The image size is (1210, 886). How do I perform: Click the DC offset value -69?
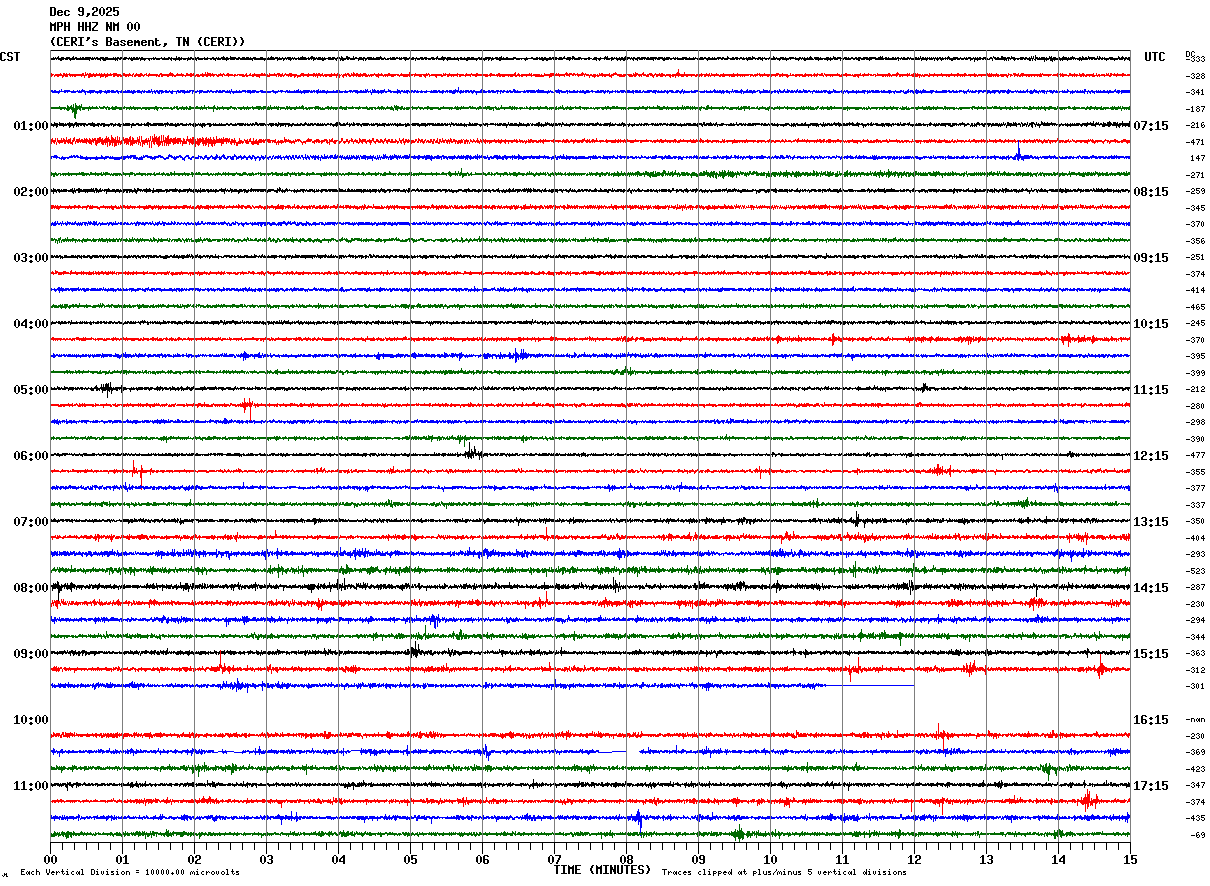click(1197, 835)
